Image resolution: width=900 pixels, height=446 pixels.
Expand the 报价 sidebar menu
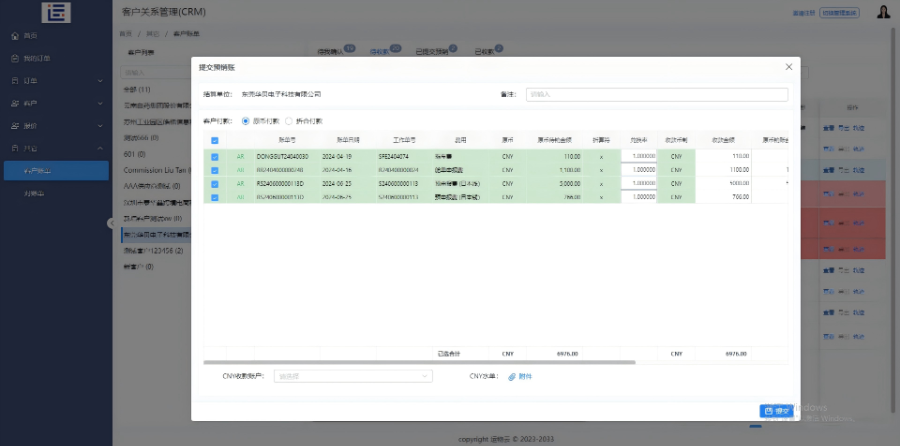(100, 126)
